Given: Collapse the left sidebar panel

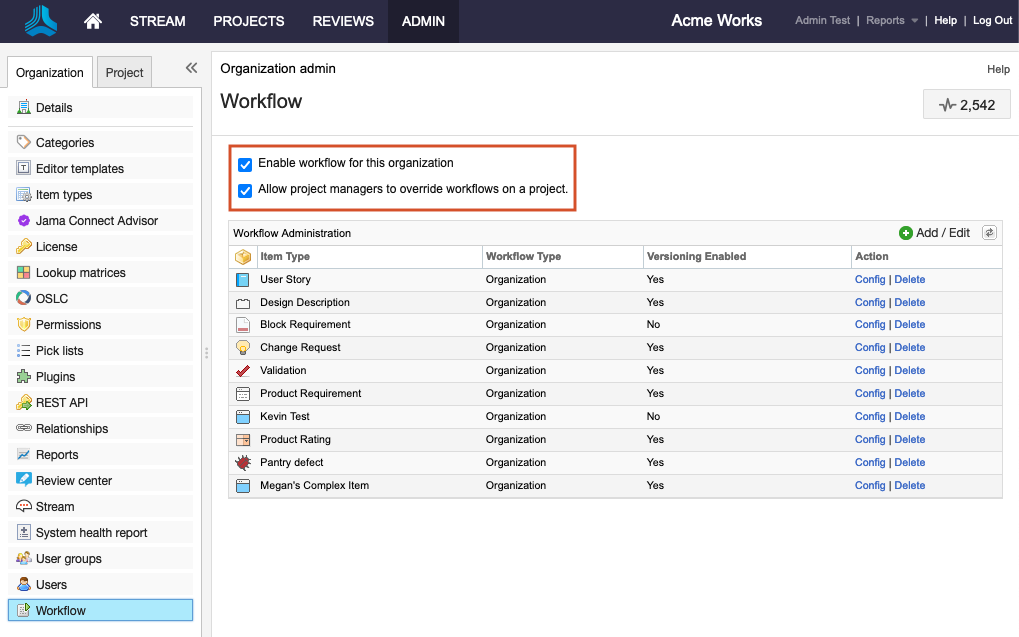Looking at the screenshot, I should [191, 68].
